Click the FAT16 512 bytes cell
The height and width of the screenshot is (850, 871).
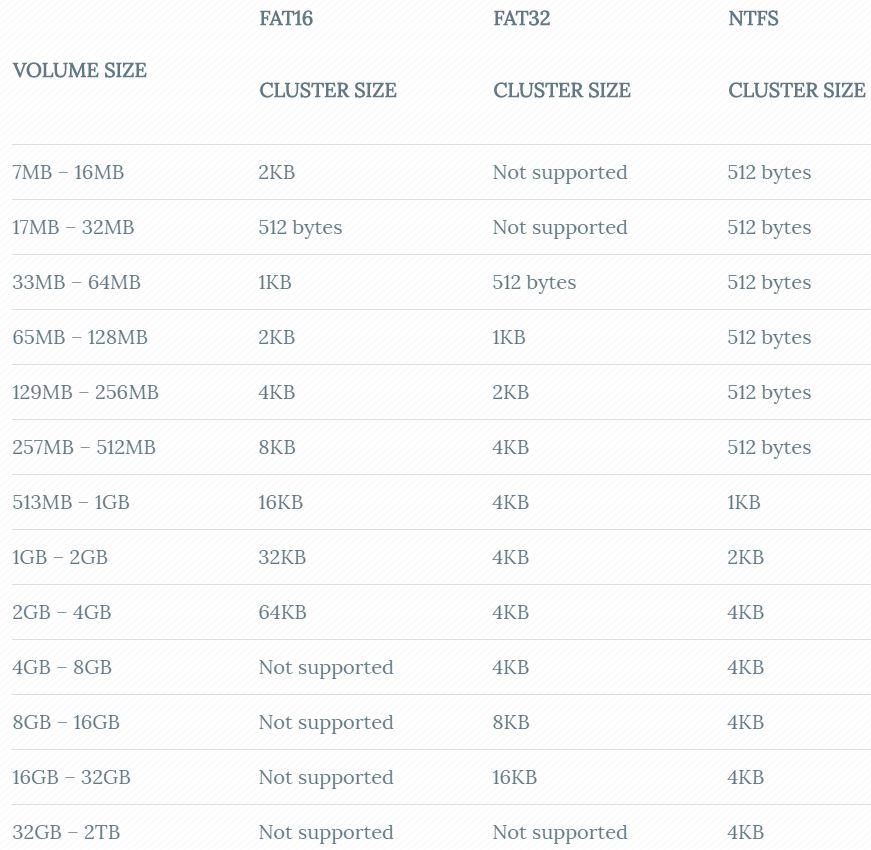300,227
